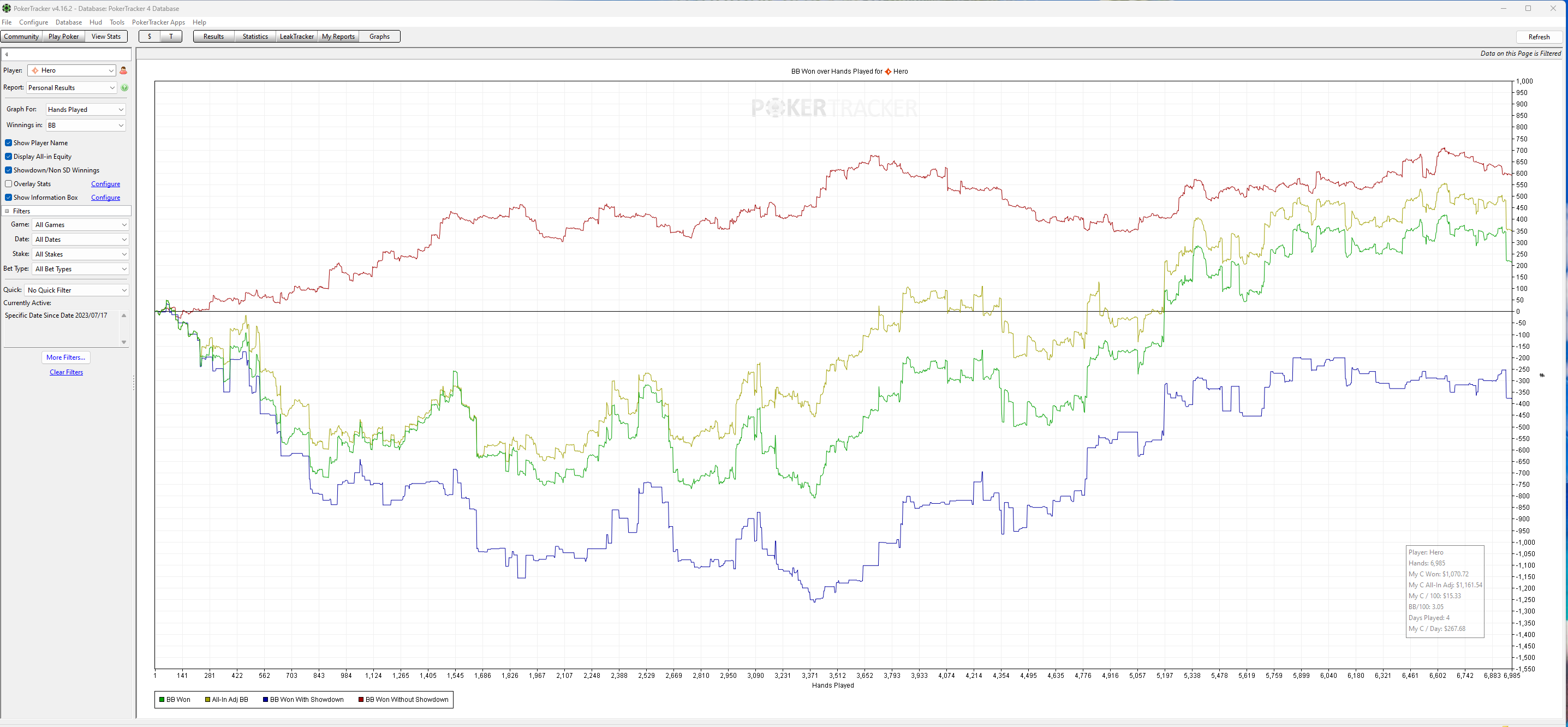The height and width of the screenshot is (727, 1568).
Task: Click the PokerTracker logo icon in title bar
Action: (6, 8)
